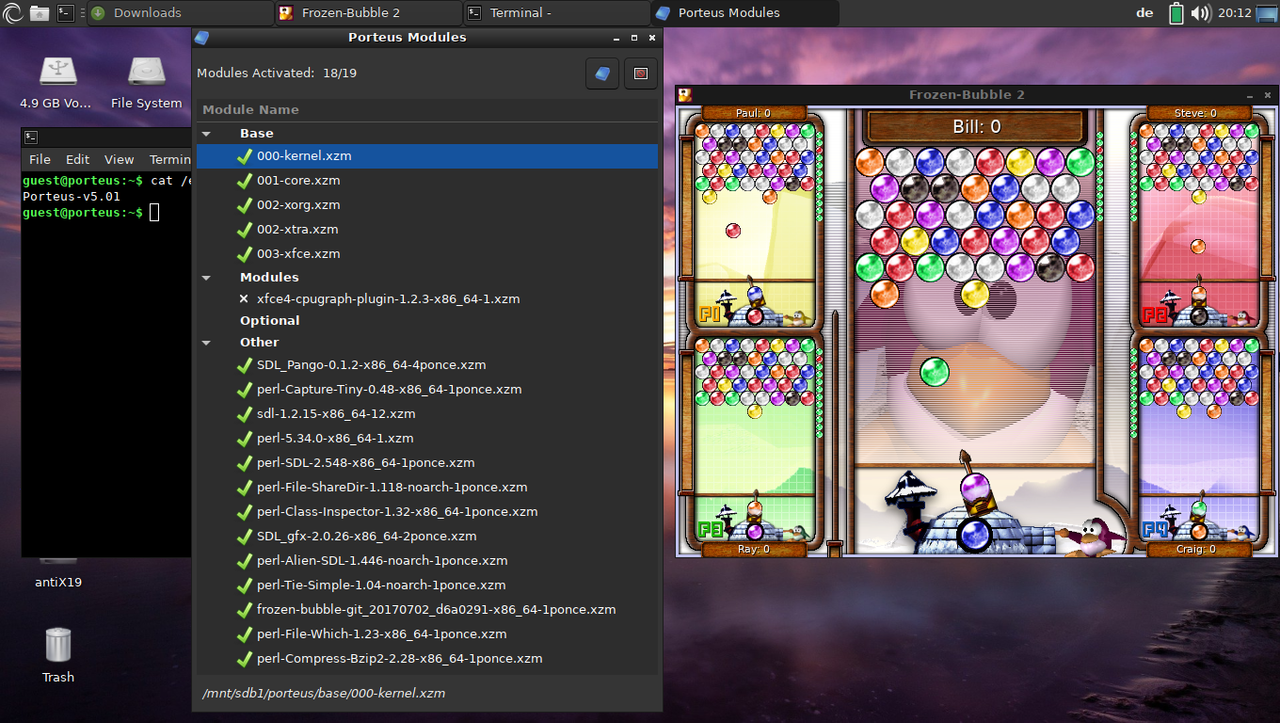Switch to Frozen-Bubble 2 taskbar window

(367, 13)
